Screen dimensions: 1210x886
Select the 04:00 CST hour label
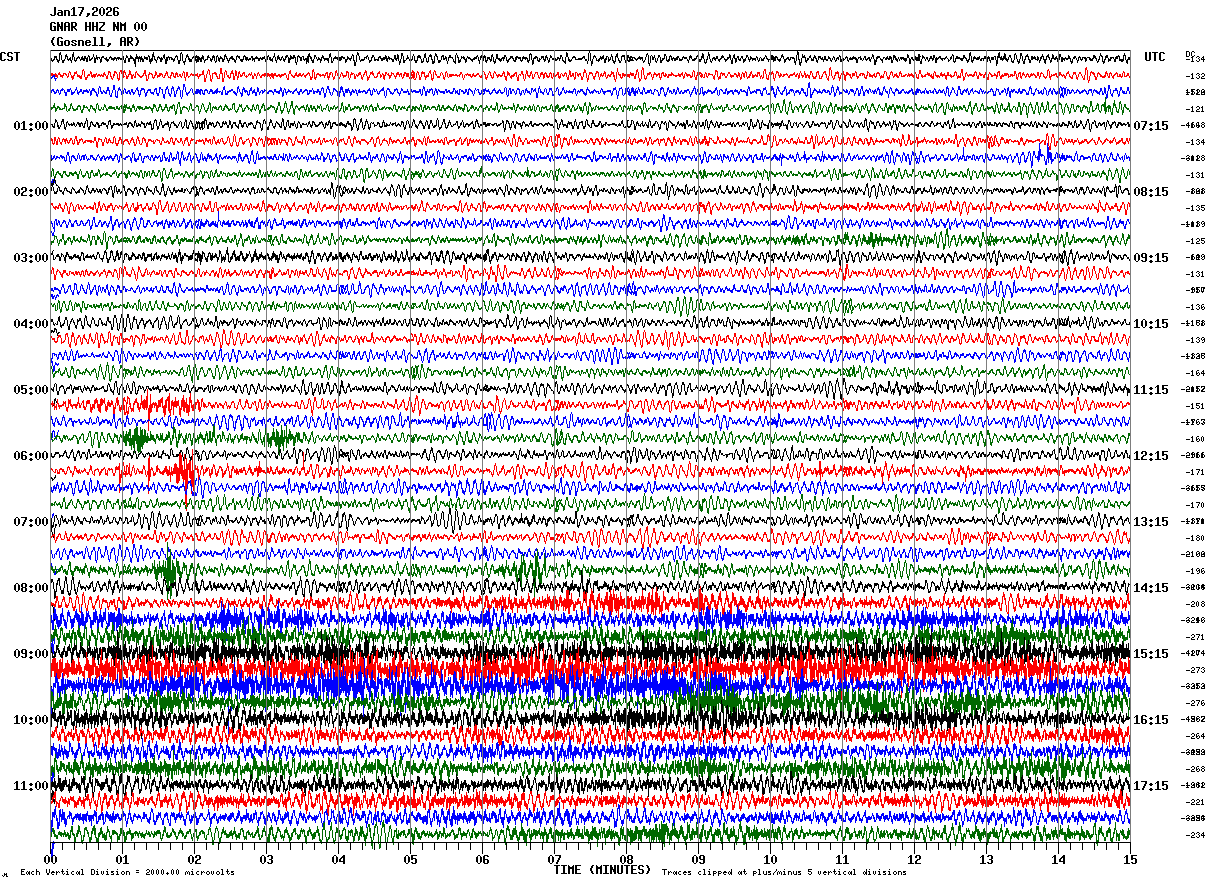(31, 324)
